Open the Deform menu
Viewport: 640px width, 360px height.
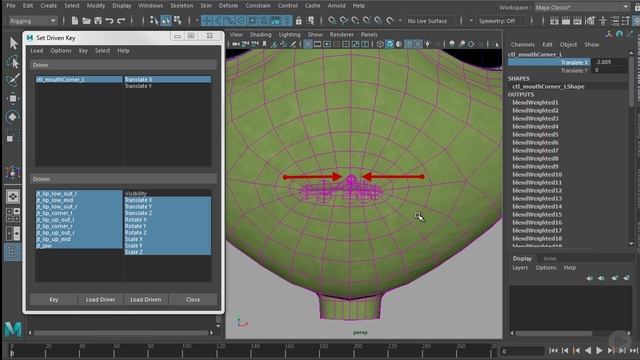click(228, 6)
